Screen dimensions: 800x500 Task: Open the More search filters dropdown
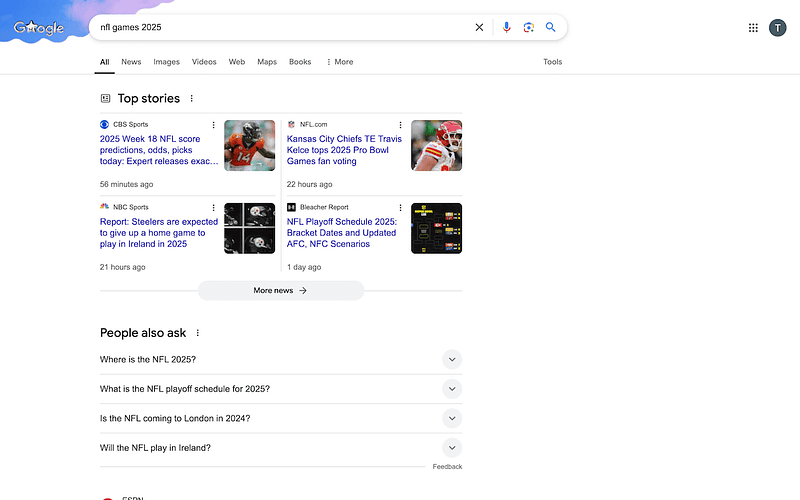point(339,62)
